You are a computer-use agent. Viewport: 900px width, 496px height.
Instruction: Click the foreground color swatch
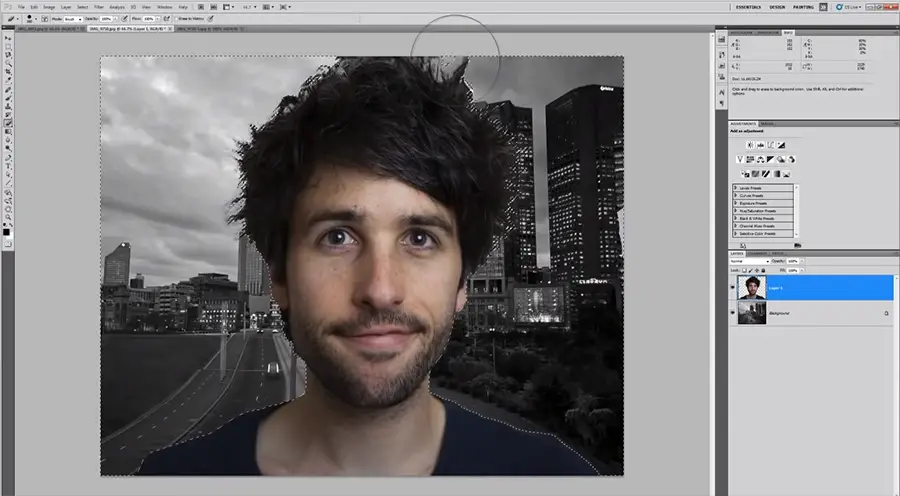(x=6, y=231)
